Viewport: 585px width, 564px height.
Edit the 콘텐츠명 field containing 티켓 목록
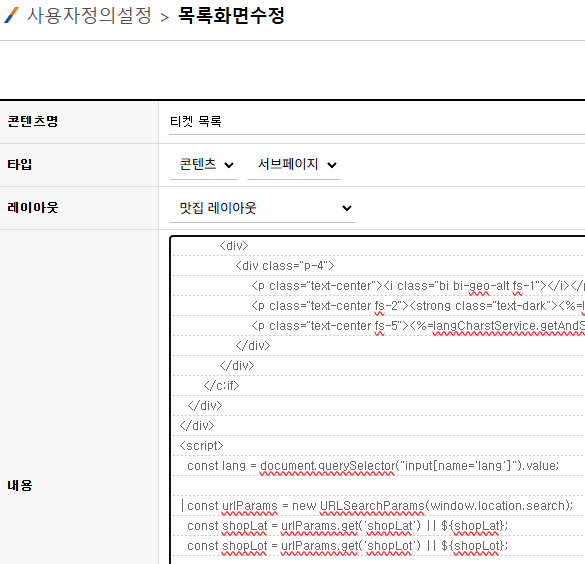pyautogui.click(x=377, y=122)
